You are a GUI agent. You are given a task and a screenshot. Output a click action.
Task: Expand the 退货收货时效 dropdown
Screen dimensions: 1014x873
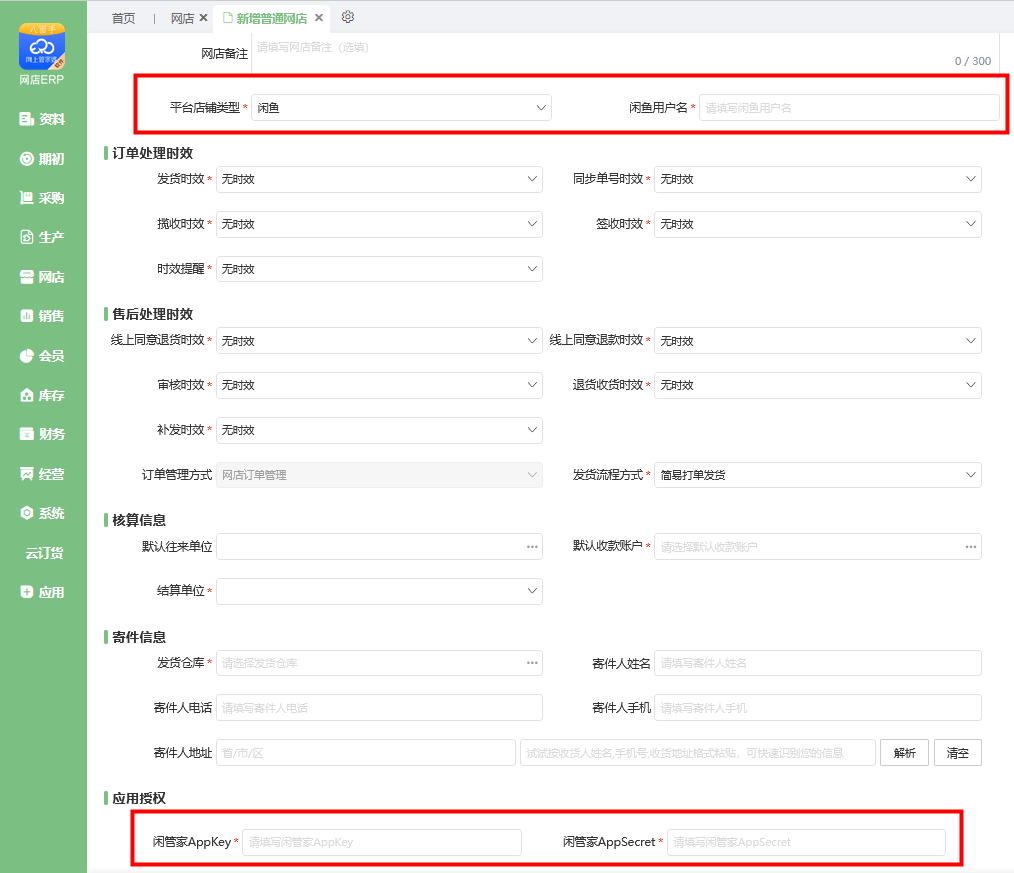(818, 385)
